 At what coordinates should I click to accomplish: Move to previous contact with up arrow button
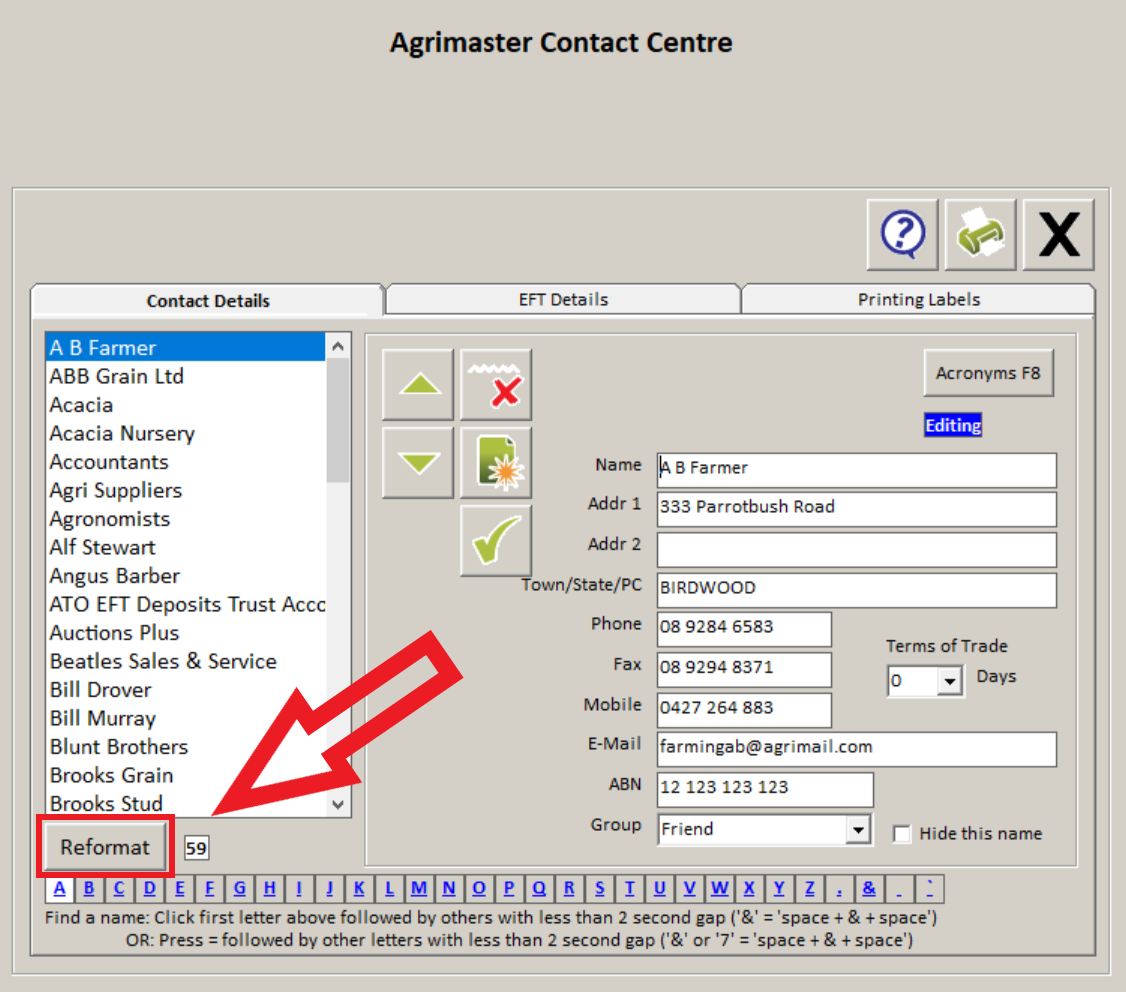418,384
